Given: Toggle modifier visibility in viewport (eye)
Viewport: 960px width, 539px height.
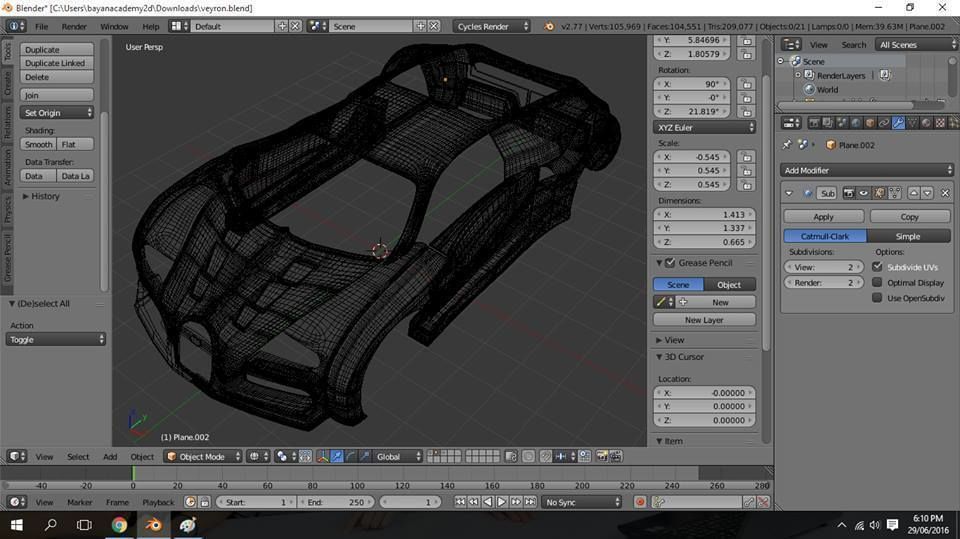Looking at the screenshot, I should pos(863,193).
